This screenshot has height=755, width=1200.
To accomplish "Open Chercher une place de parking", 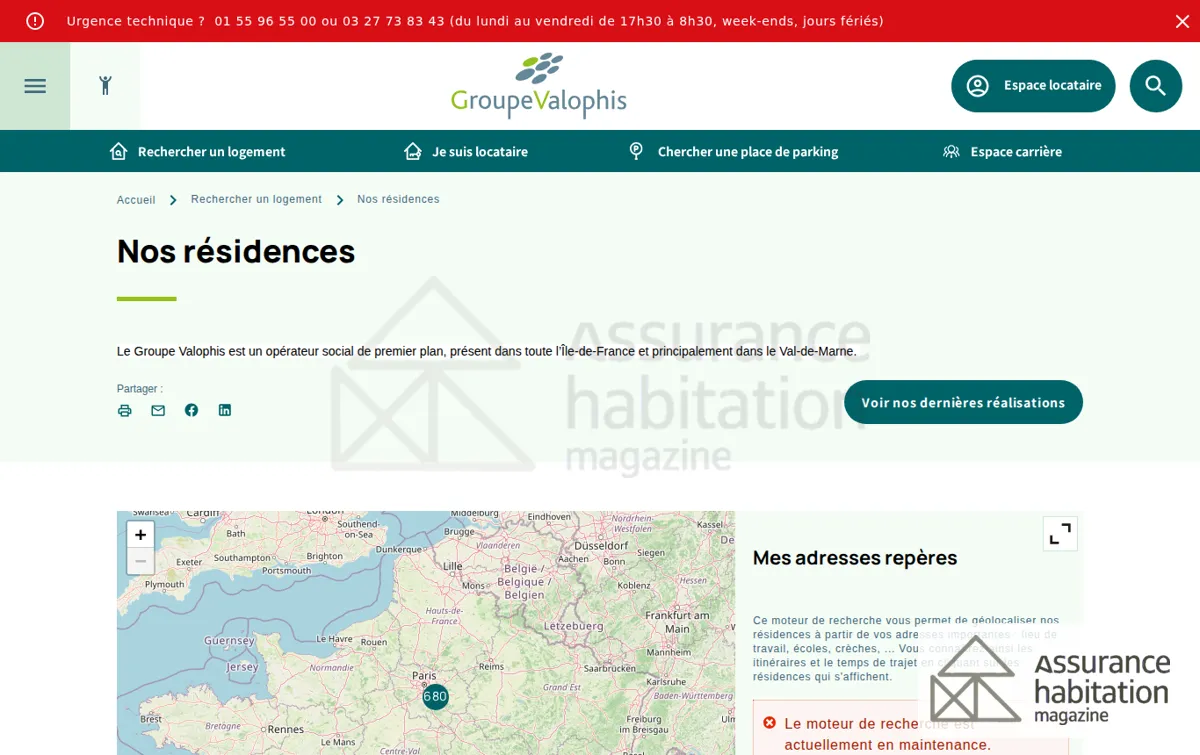I will (x=733, y=151).
